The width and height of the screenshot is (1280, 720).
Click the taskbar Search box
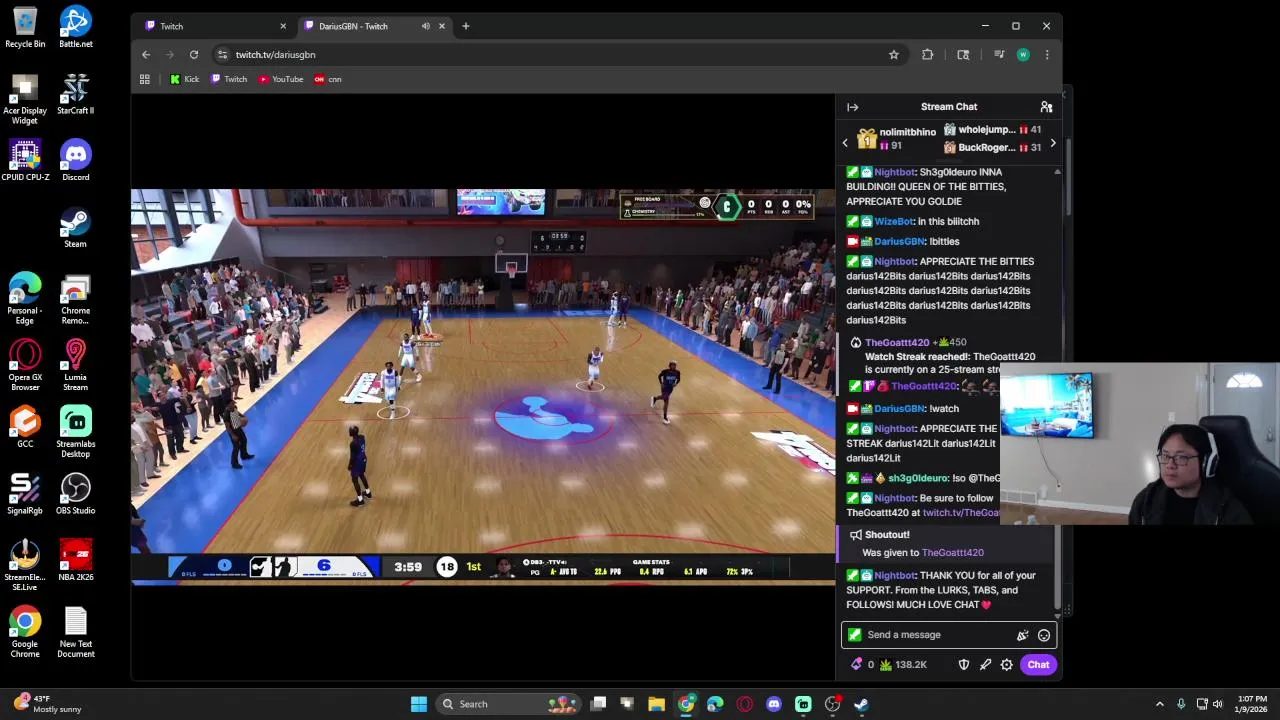coord(510,704)
